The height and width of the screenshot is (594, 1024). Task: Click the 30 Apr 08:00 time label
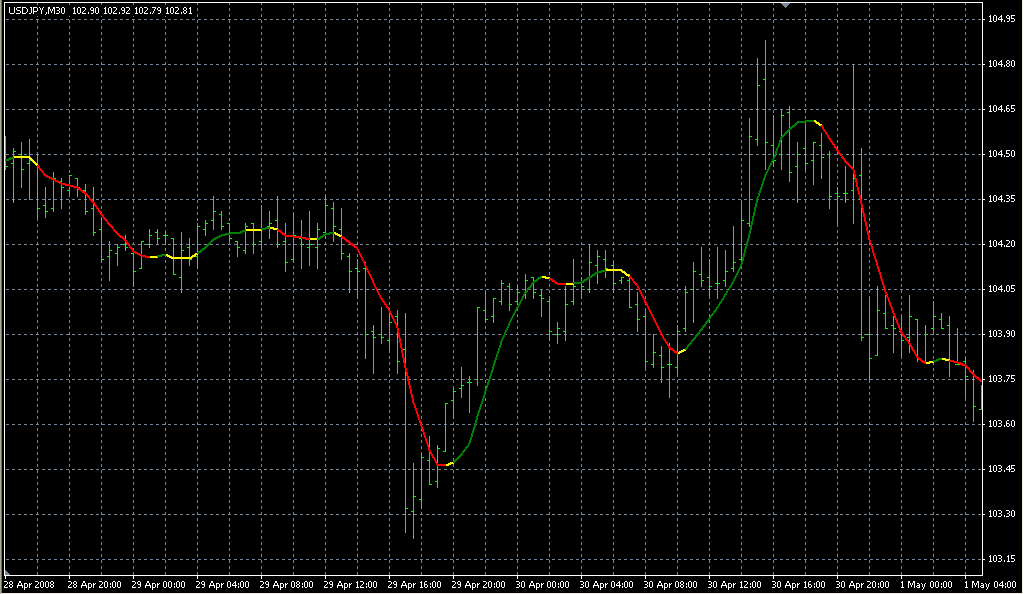(x=669, y=584)
